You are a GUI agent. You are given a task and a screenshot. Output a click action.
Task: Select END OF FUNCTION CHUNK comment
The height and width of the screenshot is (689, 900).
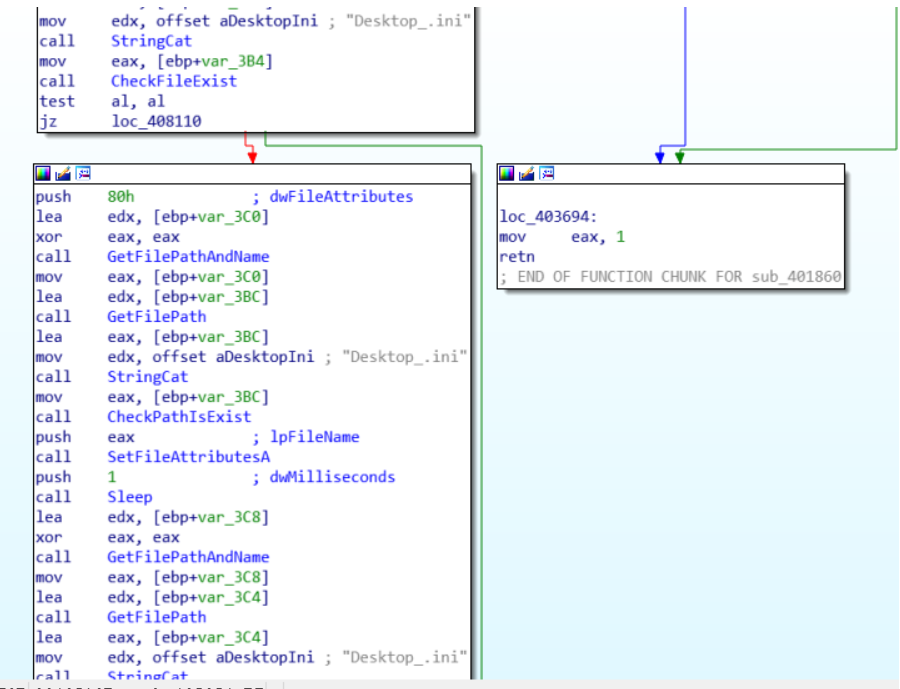670,277
